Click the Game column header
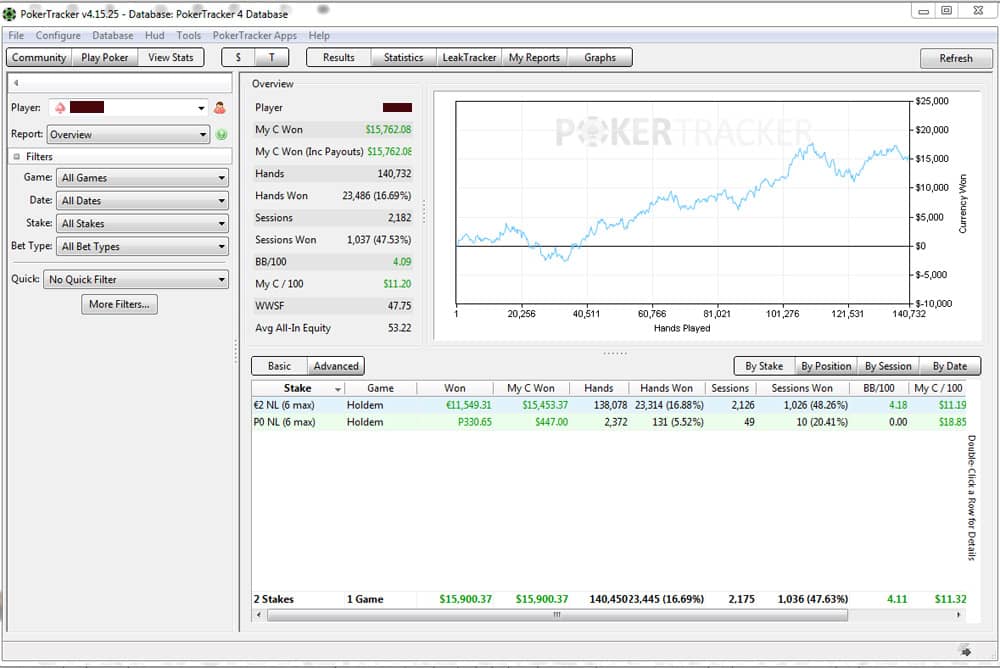Image resolution: width=1000 pixels, height=668 pixels. point(381,388)
